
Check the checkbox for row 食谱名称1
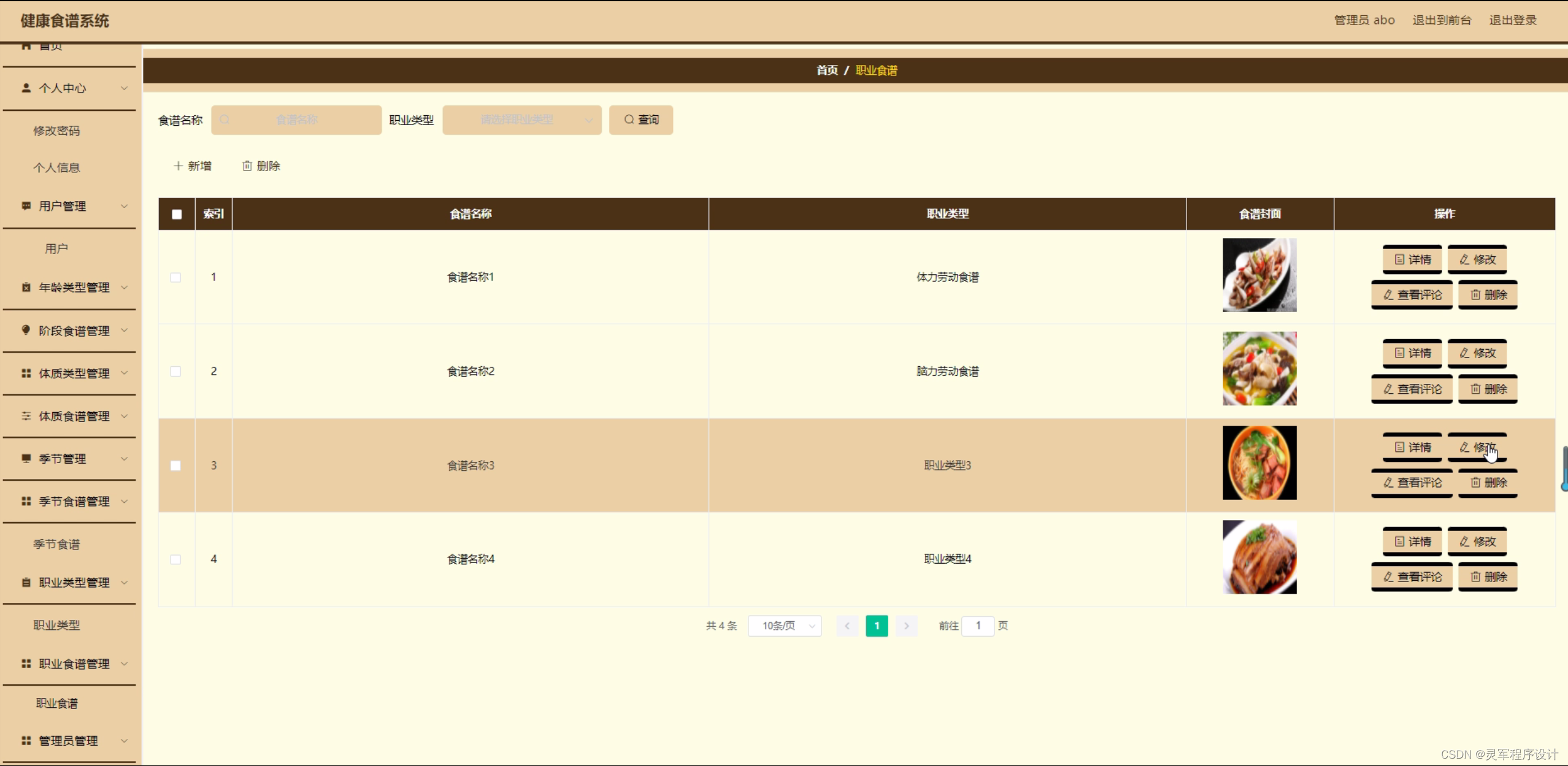point(176,277)
